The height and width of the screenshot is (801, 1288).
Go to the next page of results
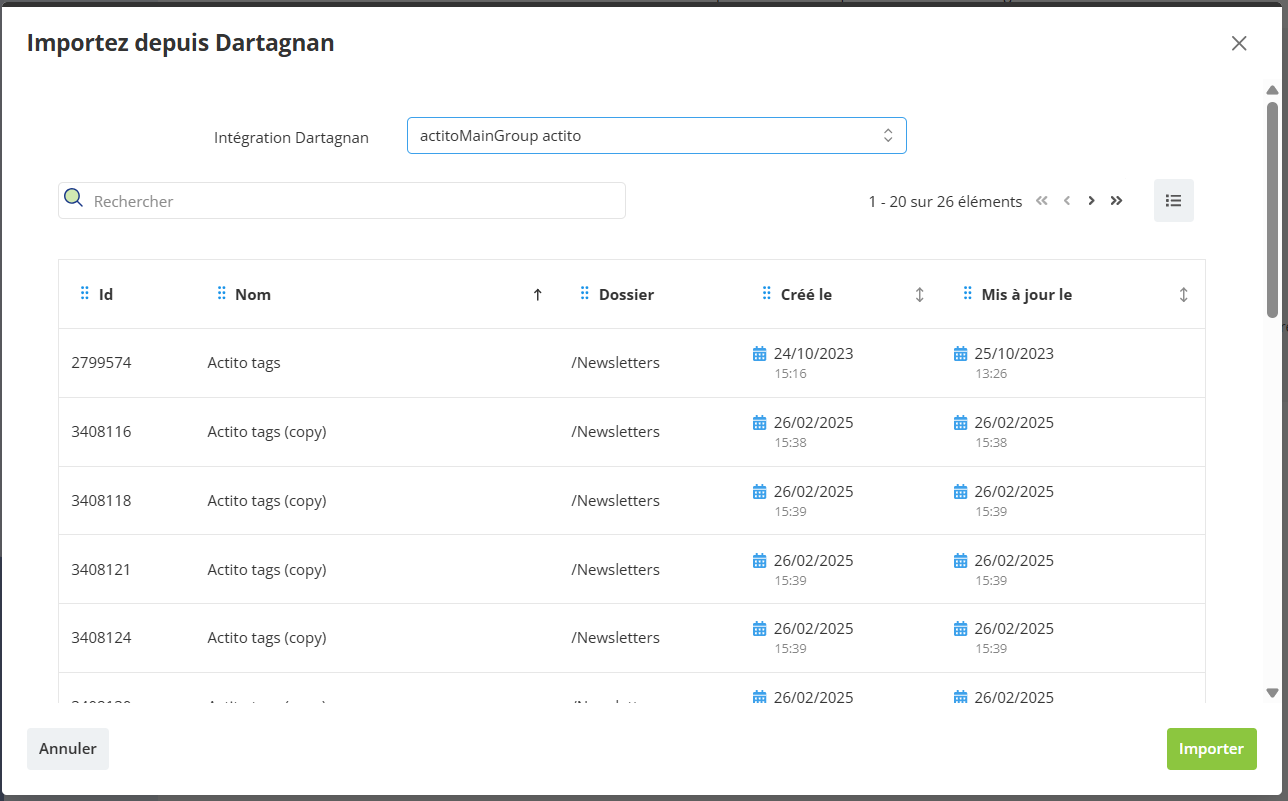(x=1091, y=201)
